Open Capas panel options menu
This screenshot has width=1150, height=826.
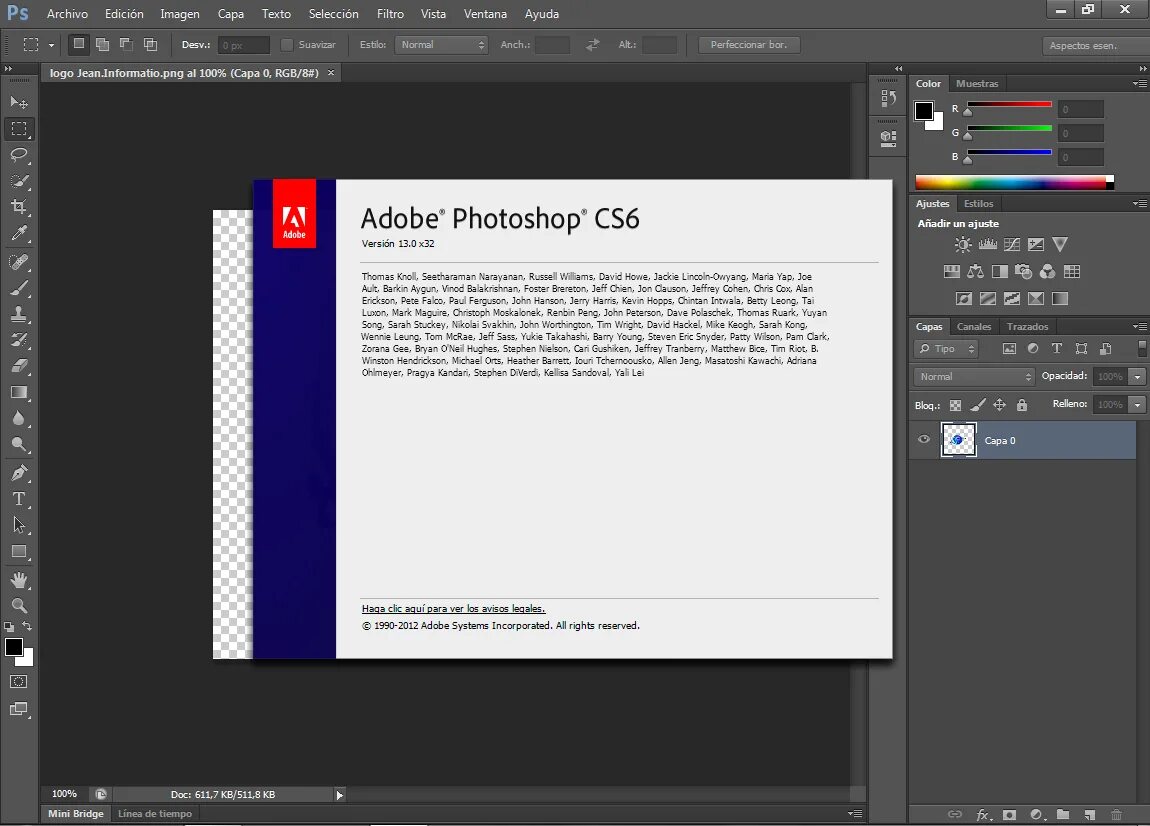tap(1139, 326)
